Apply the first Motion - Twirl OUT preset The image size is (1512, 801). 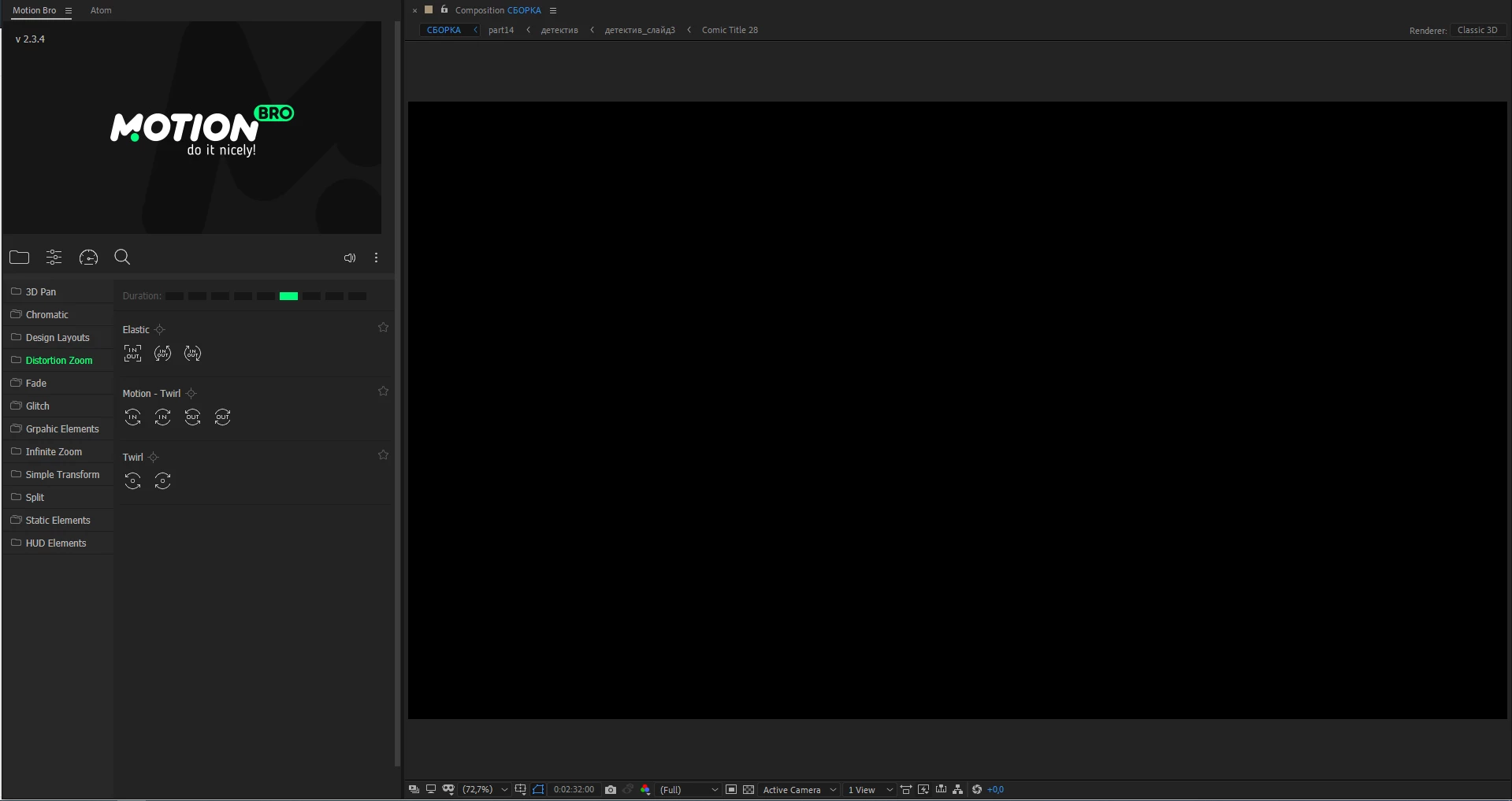192,417
